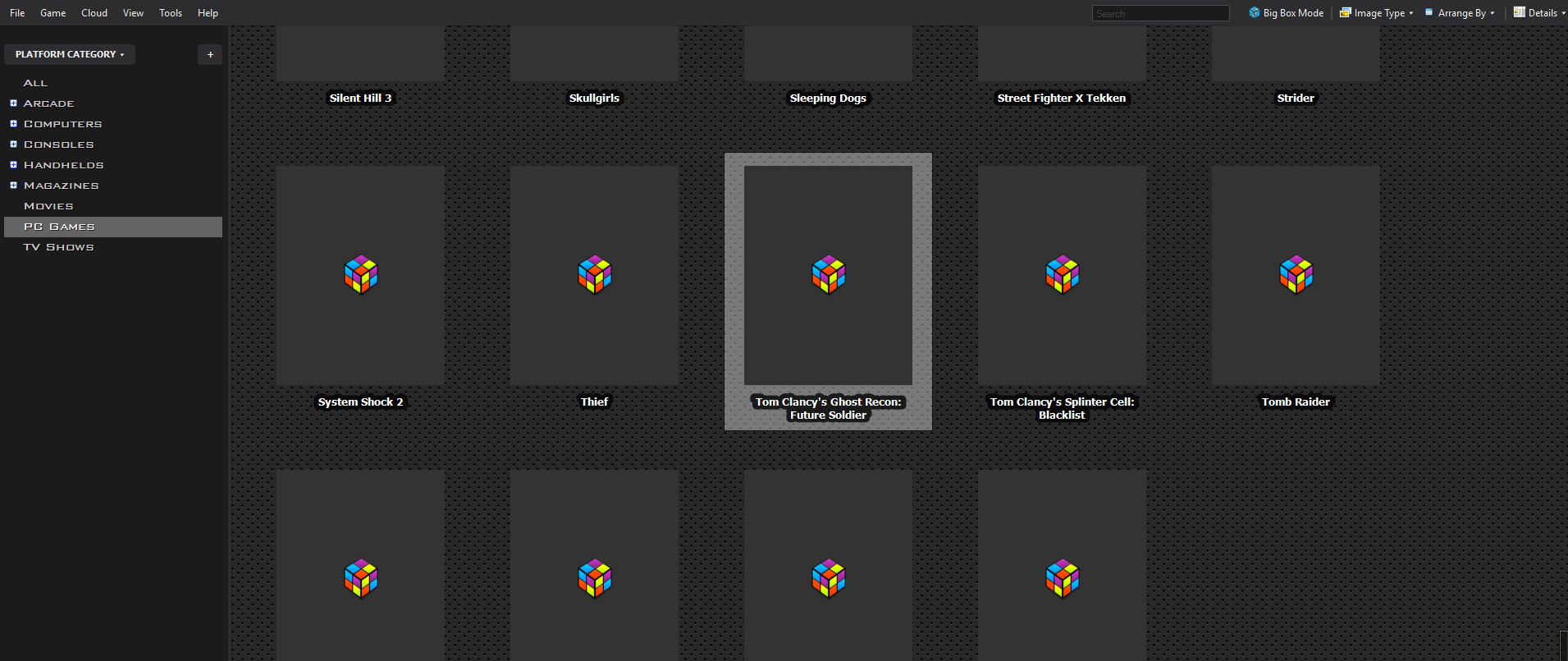This screenshot has width=1568, height=661.
Task: Open the Tools menu
Action: [171, 13]
